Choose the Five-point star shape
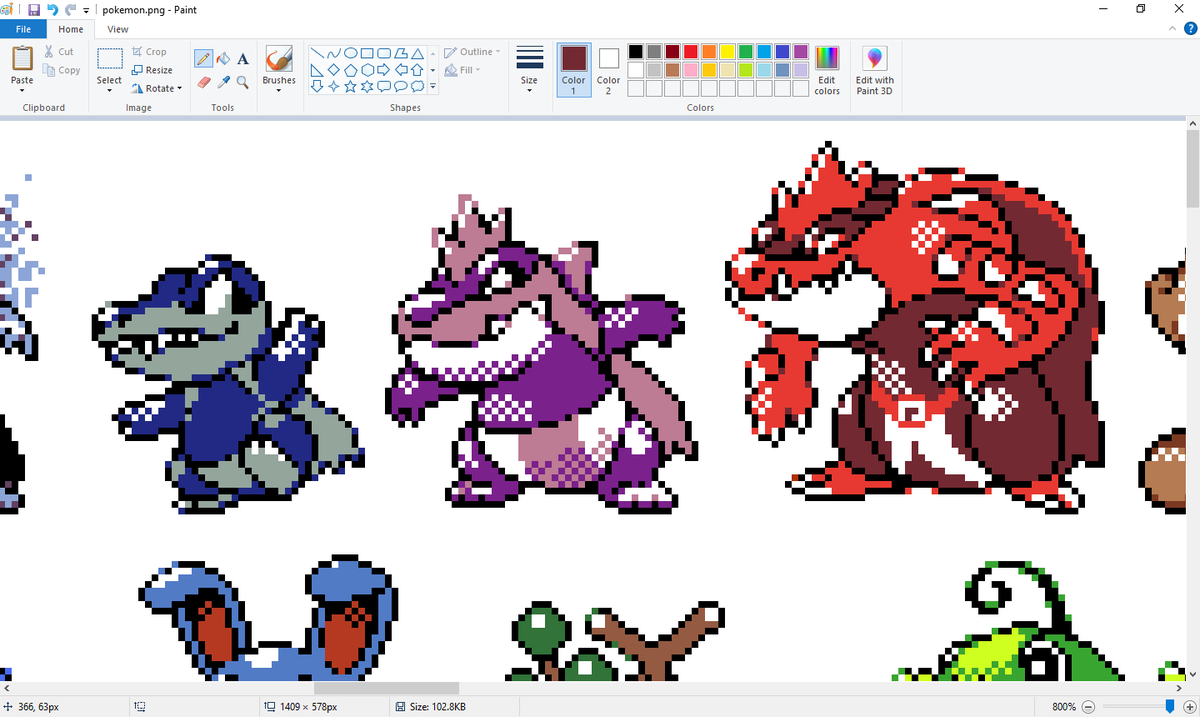This screenshot has height=717, width=1200. pyautogui.click(x=350, y=87)
